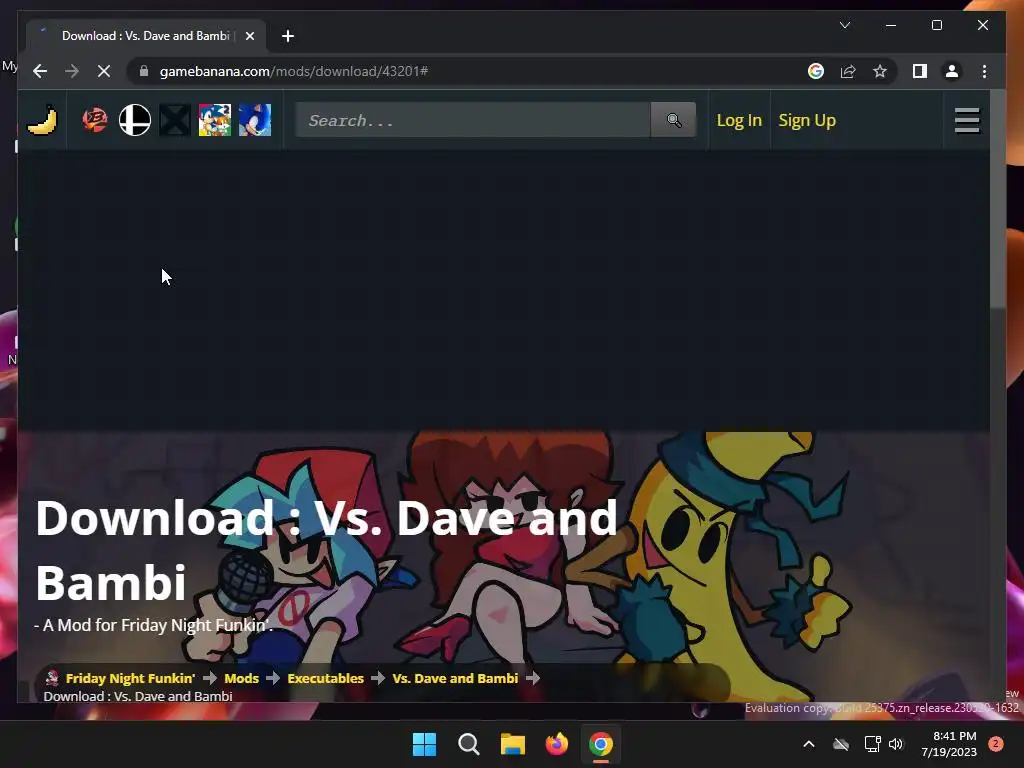This screenshot has width=1024, height=768.
Task: Go back to the previous page
Action: 40,71
